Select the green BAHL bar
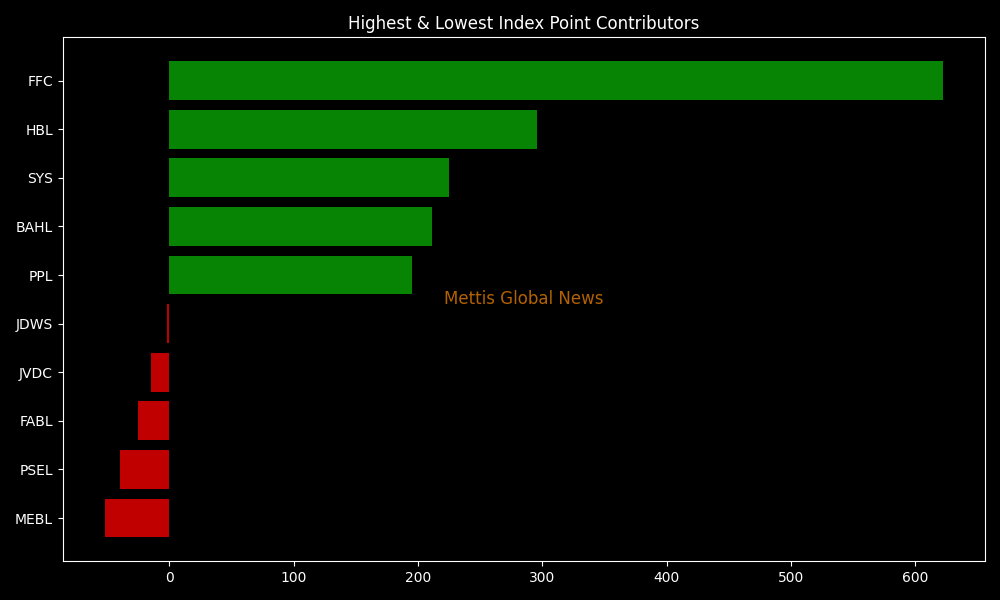 [x=300, y=226]
